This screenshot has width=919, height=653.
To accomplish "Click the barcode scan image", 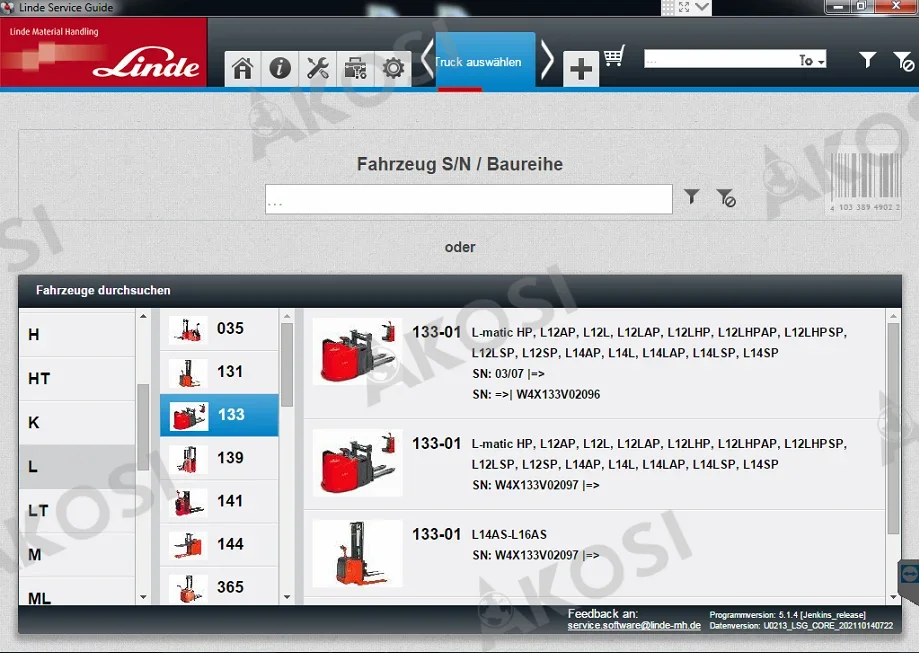I will [866, 182].
